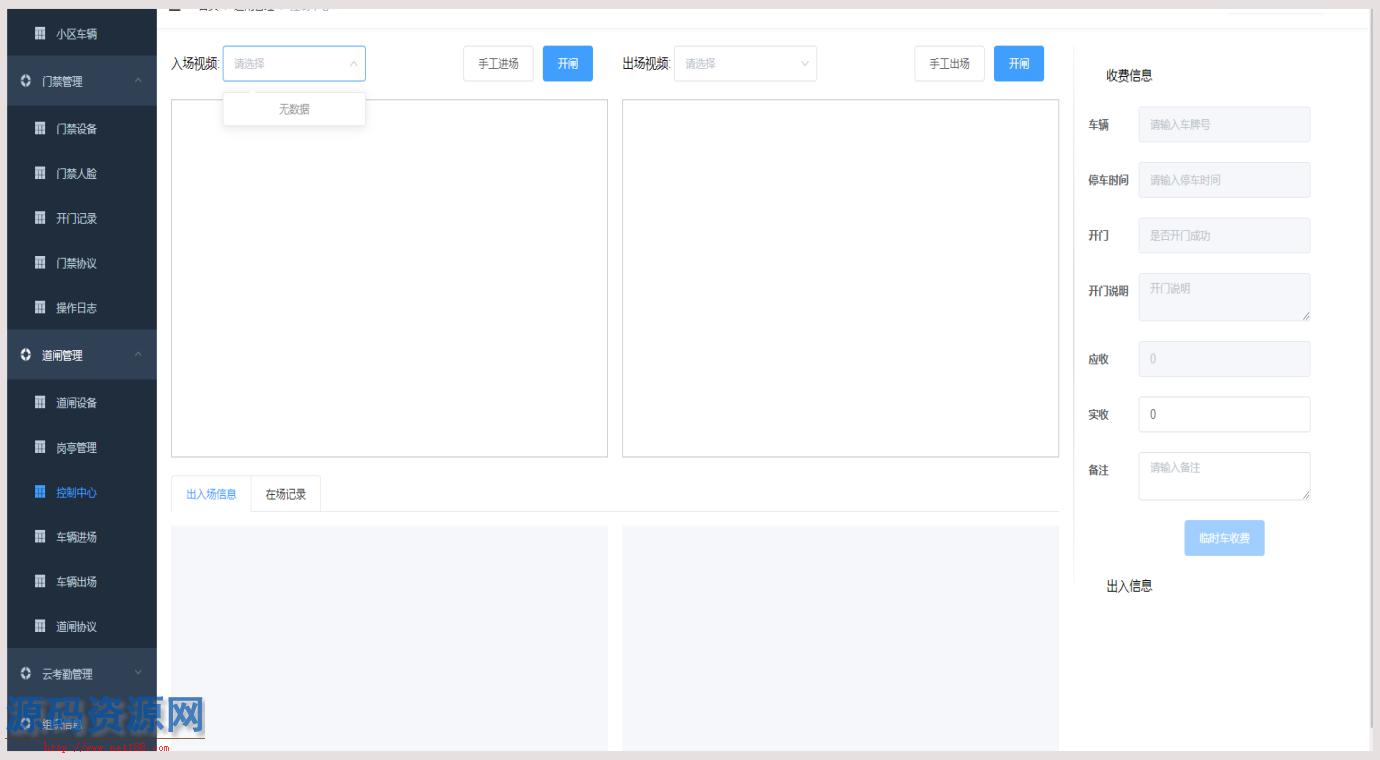Collapse the 道闸管理 menu group
Screen dimensions: 1380x760
point(82,355)
